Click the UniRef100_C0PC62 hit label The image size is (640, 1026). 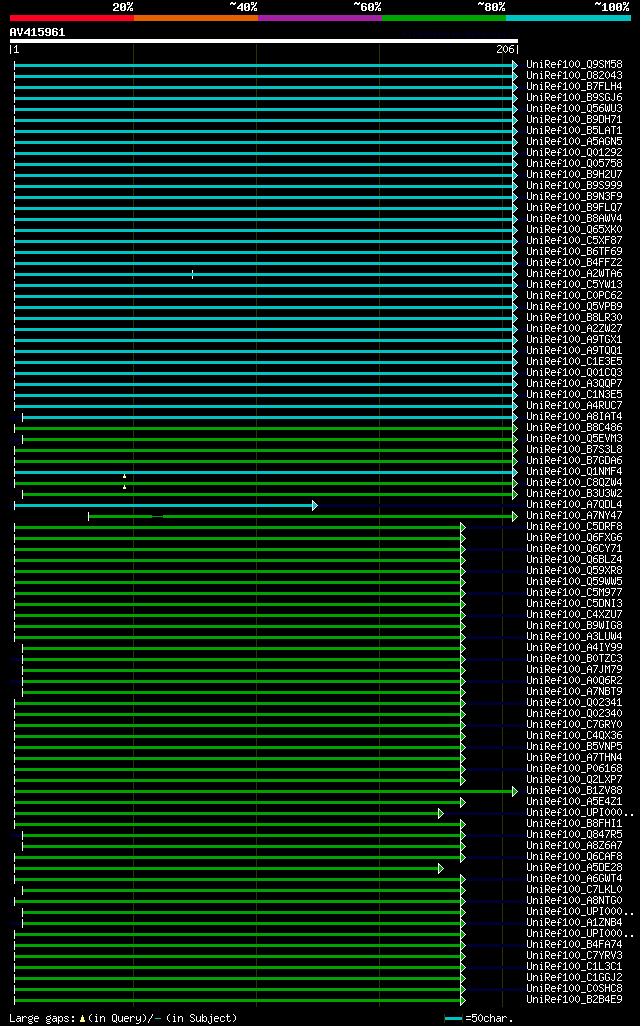click(575, 296)
